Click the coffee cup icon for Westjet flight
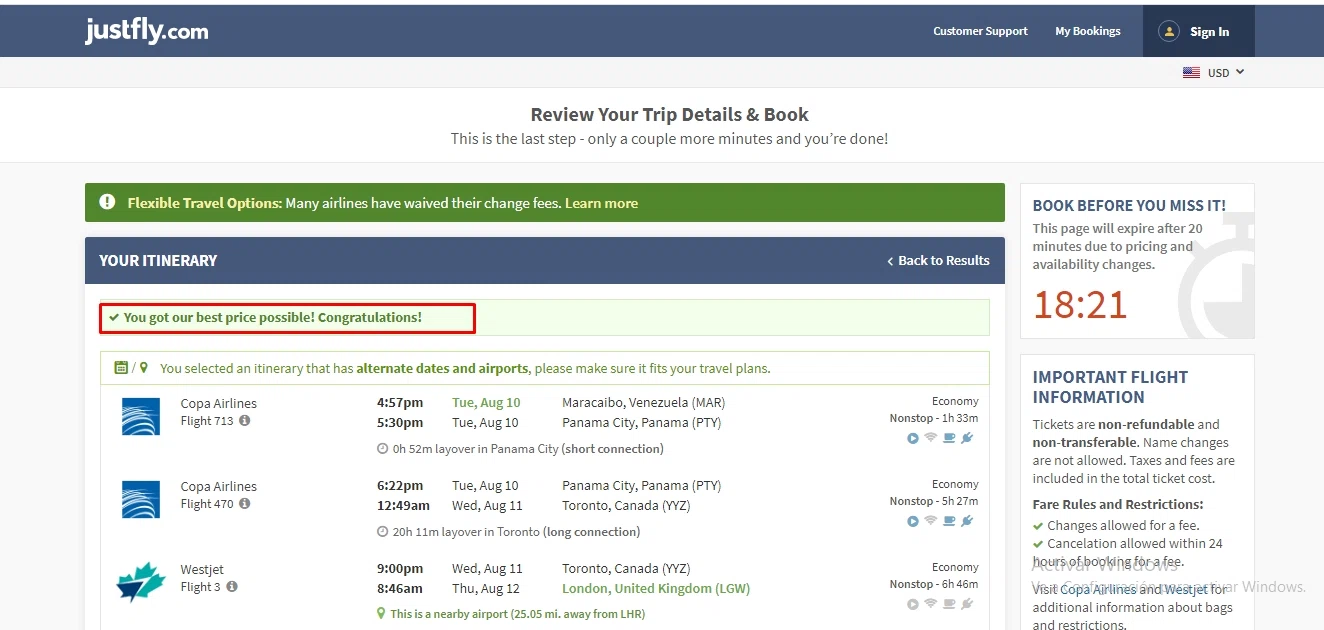Image resolution: width=1324 pixels, height=630 pixels. click(949, 604)
